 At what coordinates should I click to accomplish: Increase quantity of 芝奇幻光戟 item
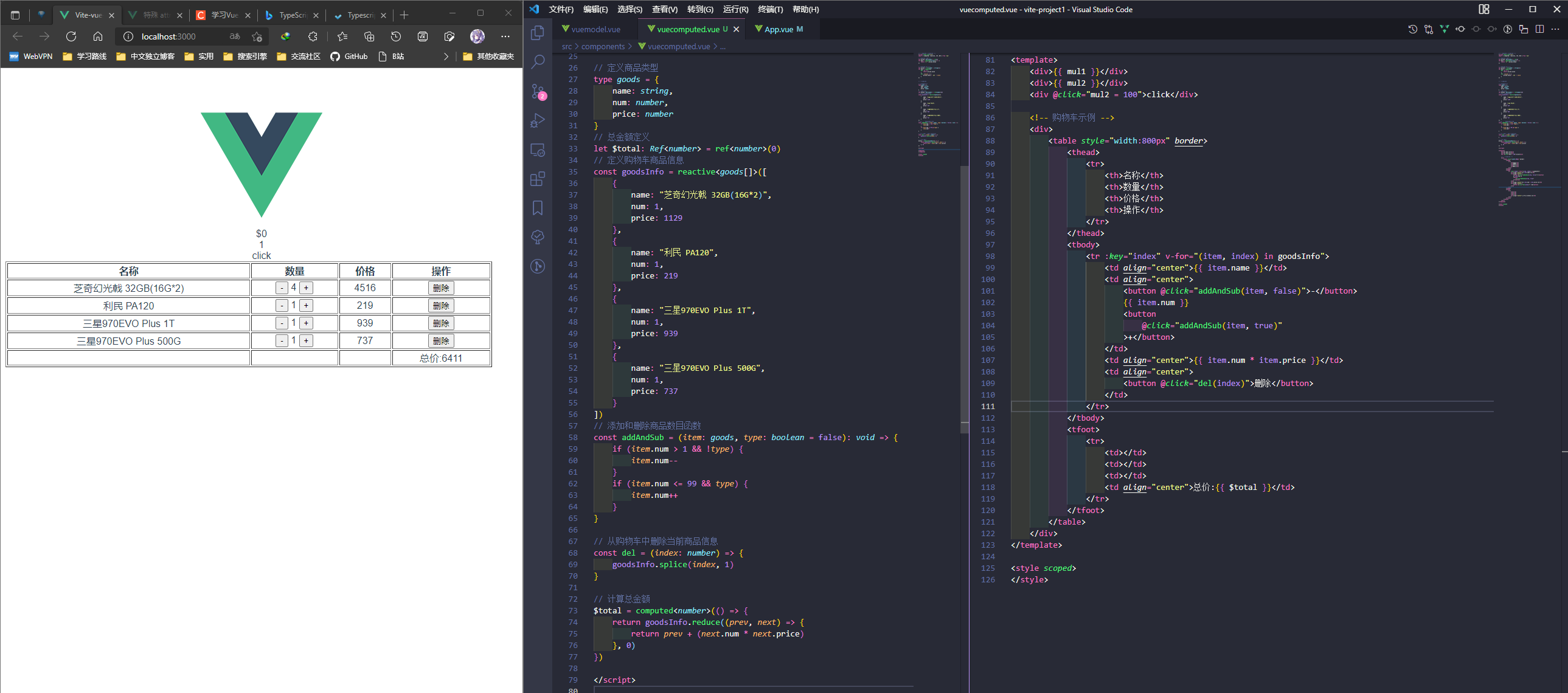pos(306,288)
